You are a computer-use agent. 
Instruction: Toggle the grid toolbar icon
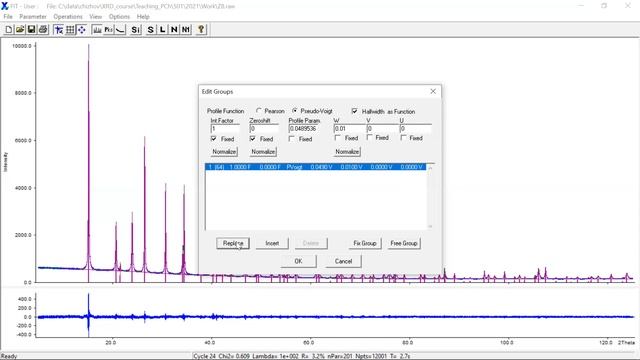pyautogui.click(x=70, y=29)
